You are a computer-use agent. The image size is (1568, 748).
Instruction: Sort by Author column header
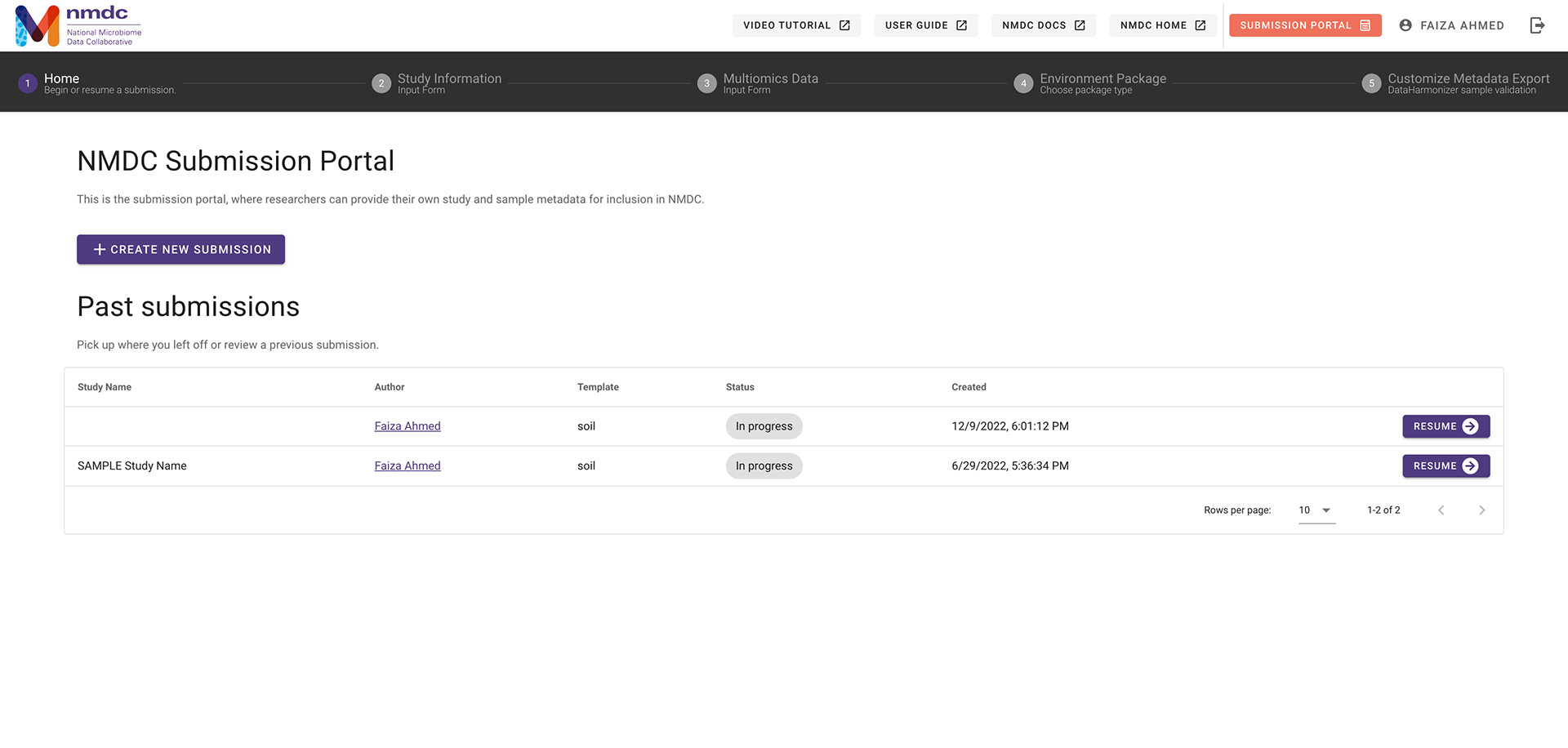click(390, 387)
